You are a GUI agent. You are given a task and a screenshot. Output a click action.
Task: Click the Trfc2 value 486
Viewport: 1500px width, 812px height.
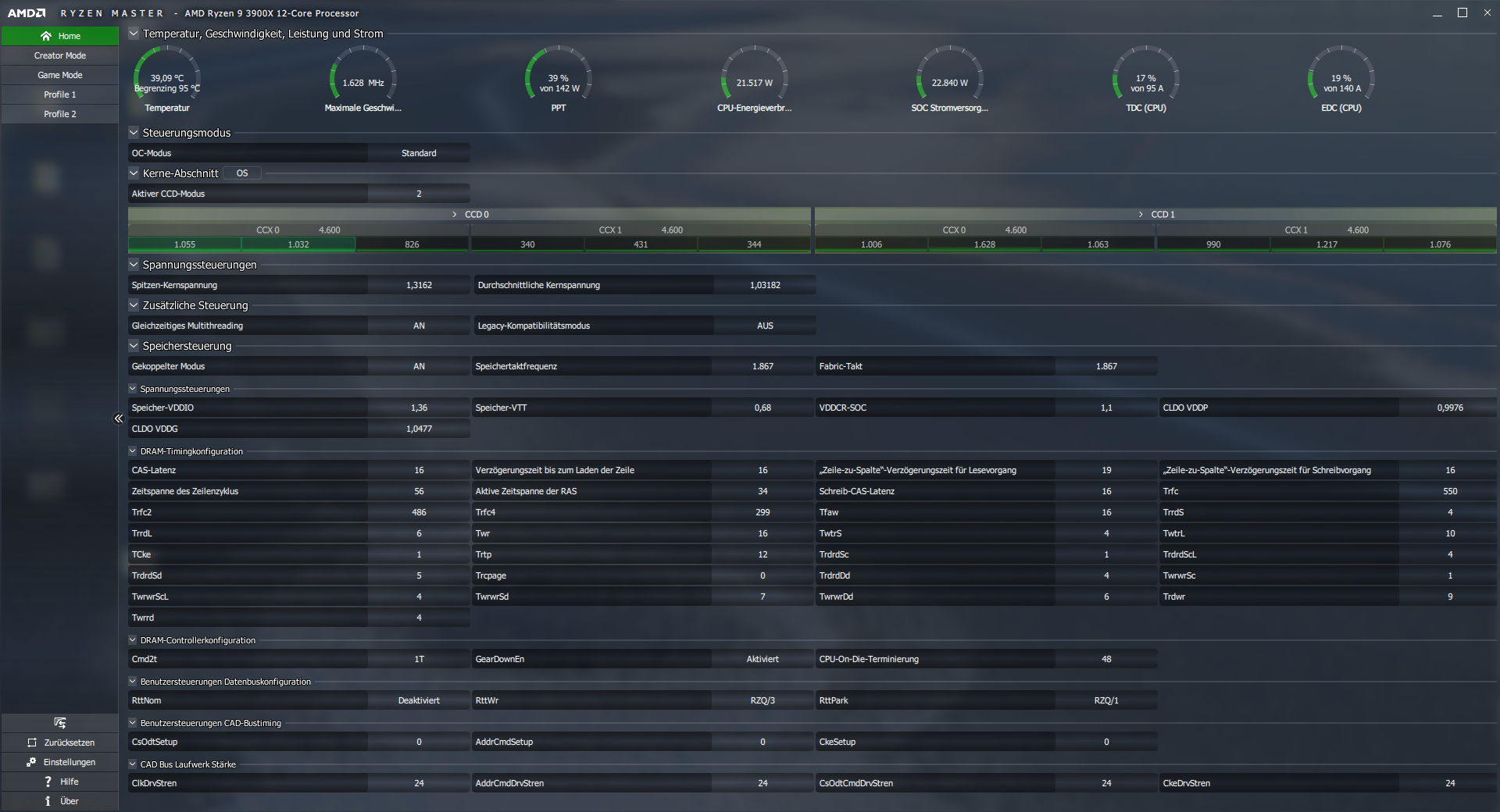coord(419,512)
